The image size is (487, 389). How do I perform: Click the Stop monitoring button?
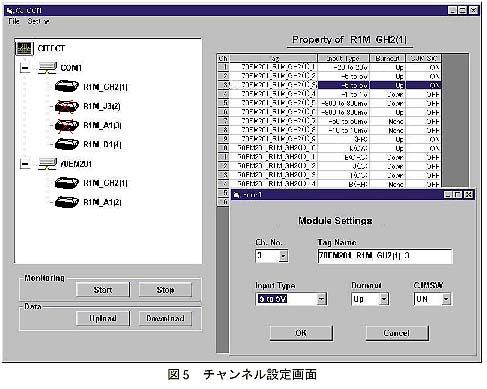[x=165, y=290]
